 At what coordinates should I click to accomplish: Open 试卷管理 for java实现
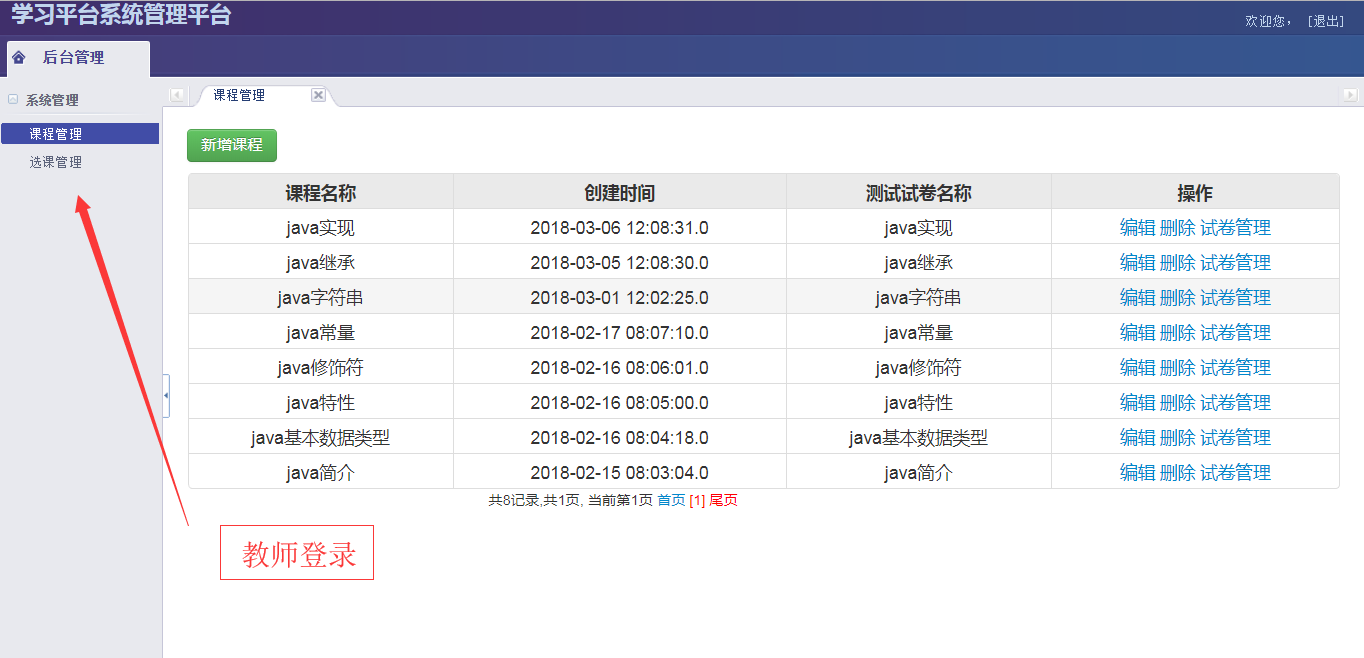click(x=1235, y=228)
